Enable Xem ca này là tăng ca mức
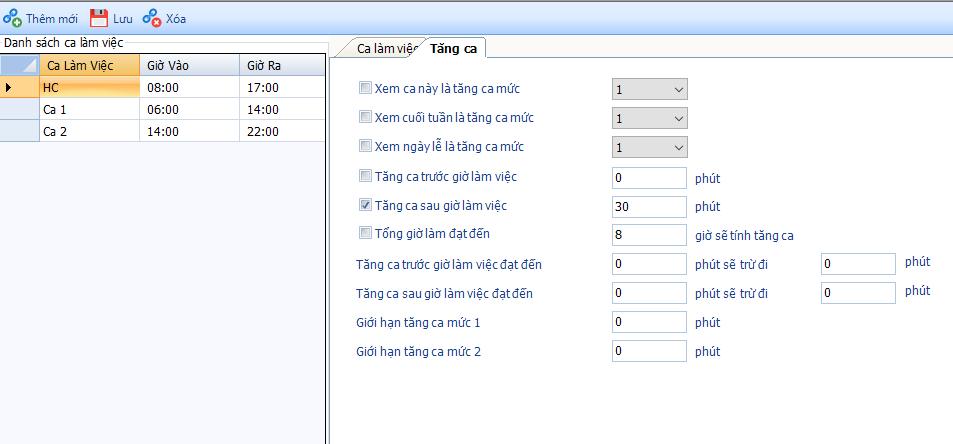953x444 pixels. tap(365, 89)
